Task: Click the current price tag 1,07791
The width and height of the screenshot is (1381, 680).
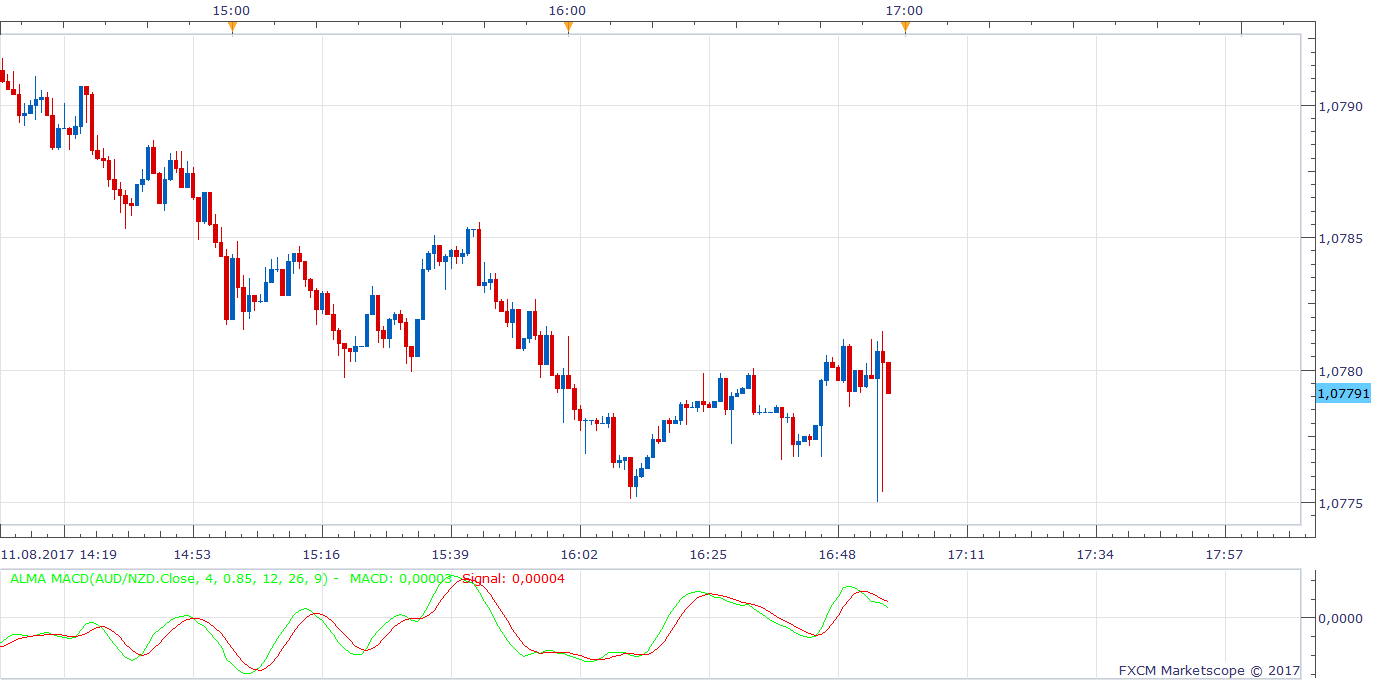Action: (1342, 393)
